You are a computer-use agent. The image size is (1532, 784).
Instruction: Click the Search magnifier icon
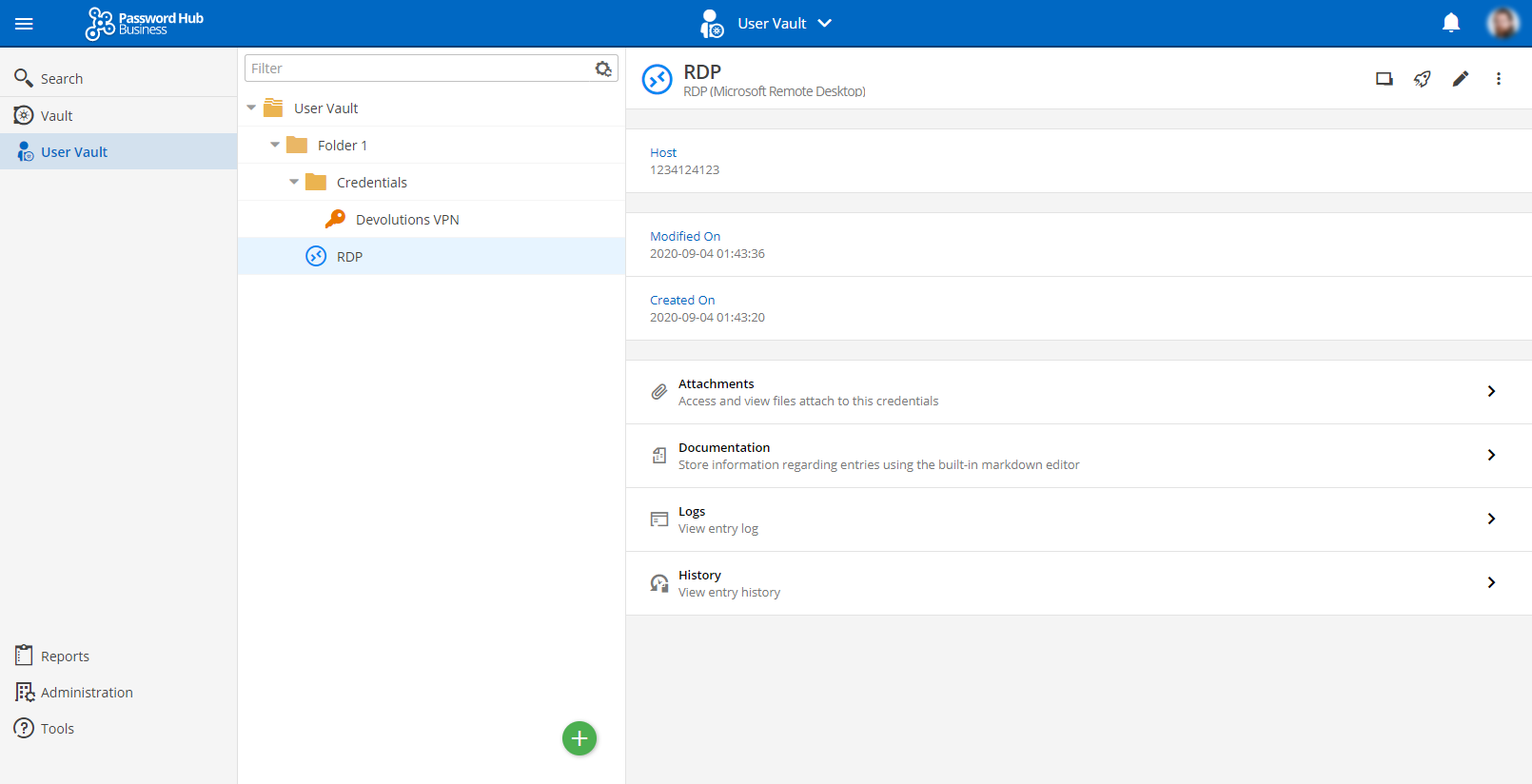[x=24, y=78]
